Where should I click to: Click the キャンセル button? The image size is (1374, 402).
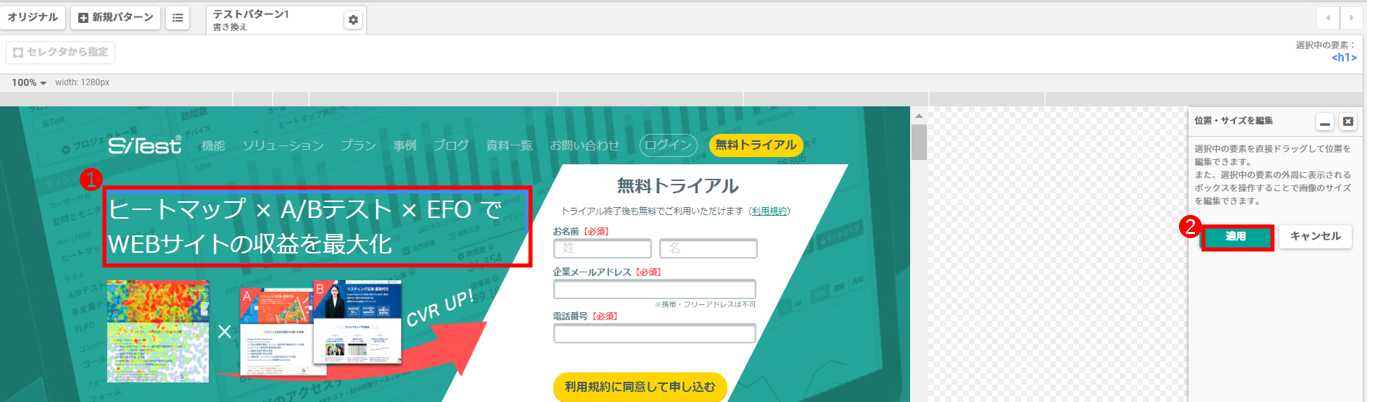(1315, 237)
